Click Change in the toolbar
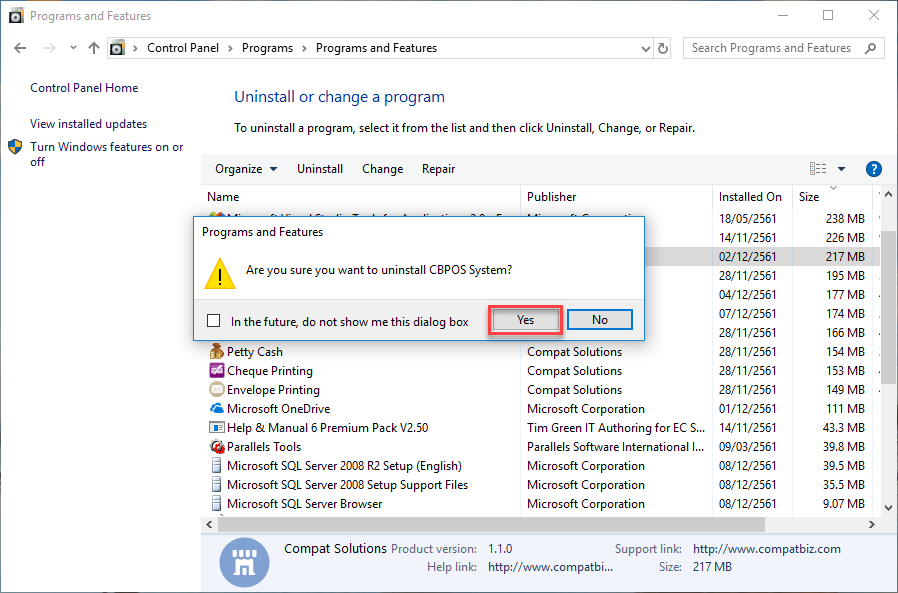 383,169
